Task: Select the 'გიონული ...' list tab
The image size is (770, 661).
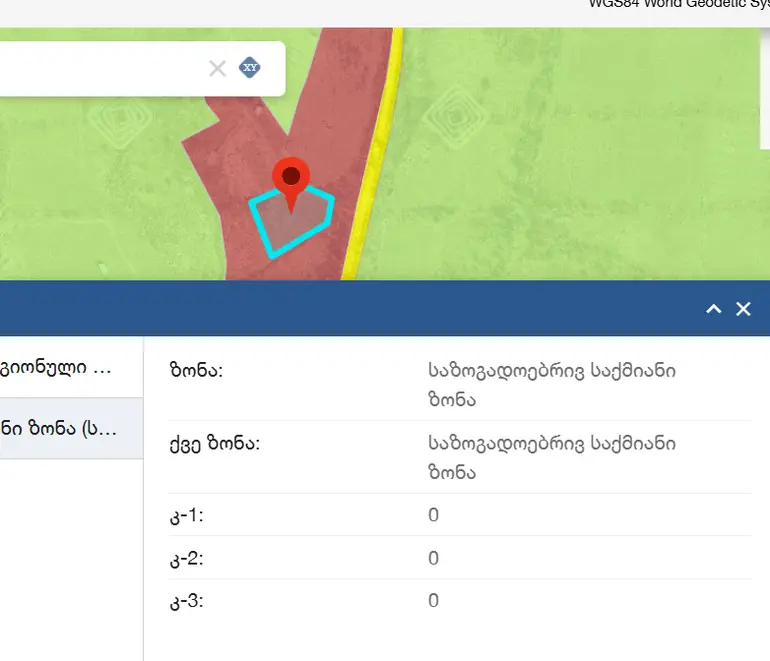Action: 71,367
